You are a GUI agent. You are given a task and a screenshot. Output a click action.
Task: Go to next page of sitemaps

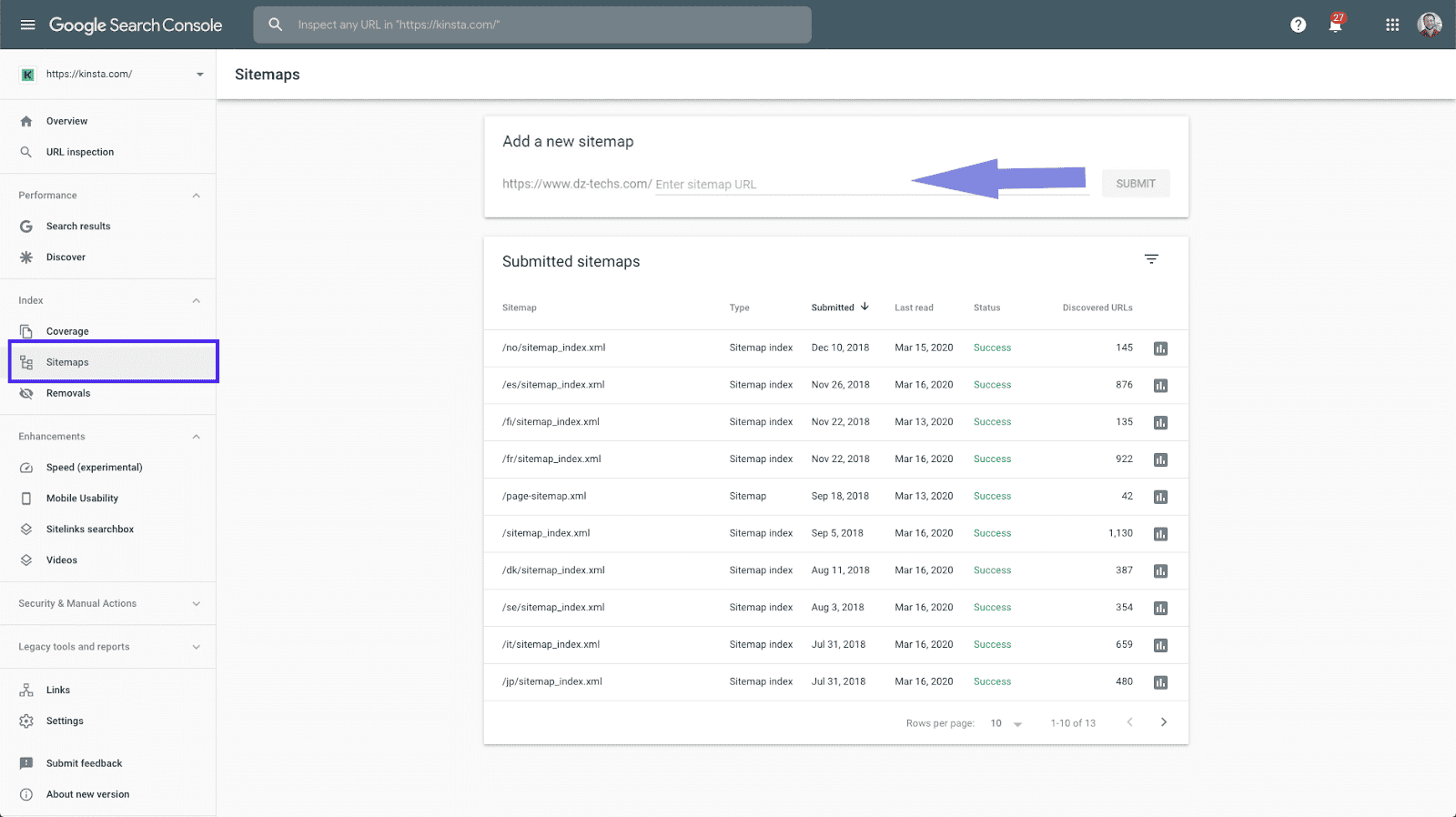click(x=1163, y=722)
